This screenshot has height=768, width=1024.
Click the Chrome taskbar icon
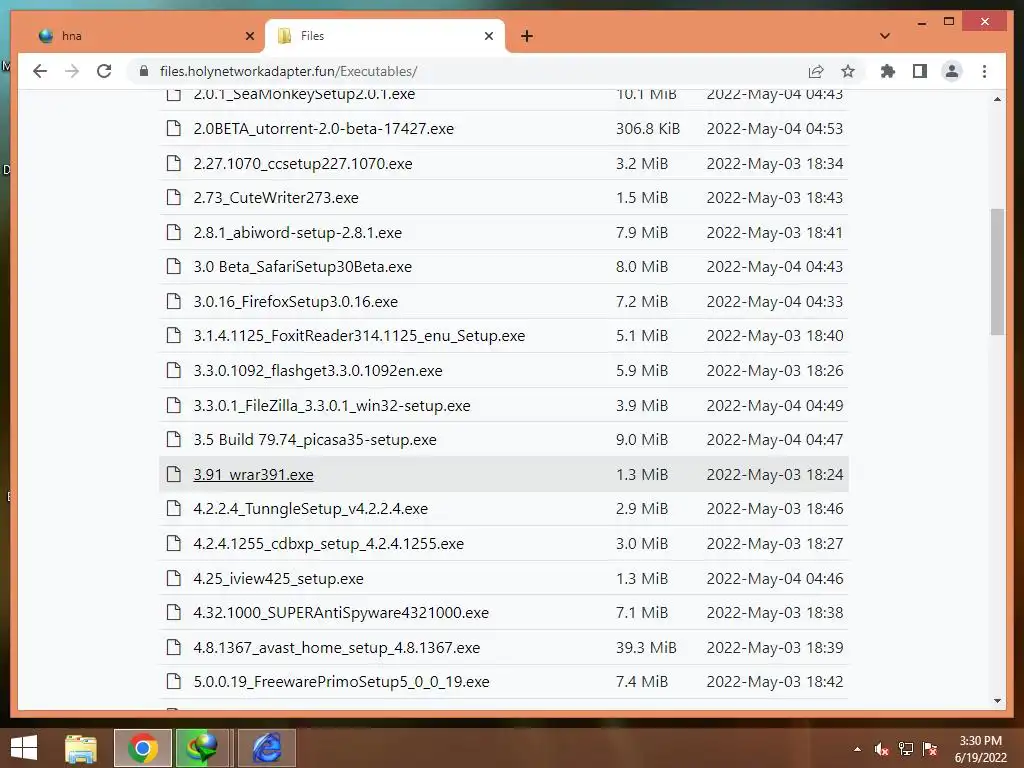tap(142, 748)
